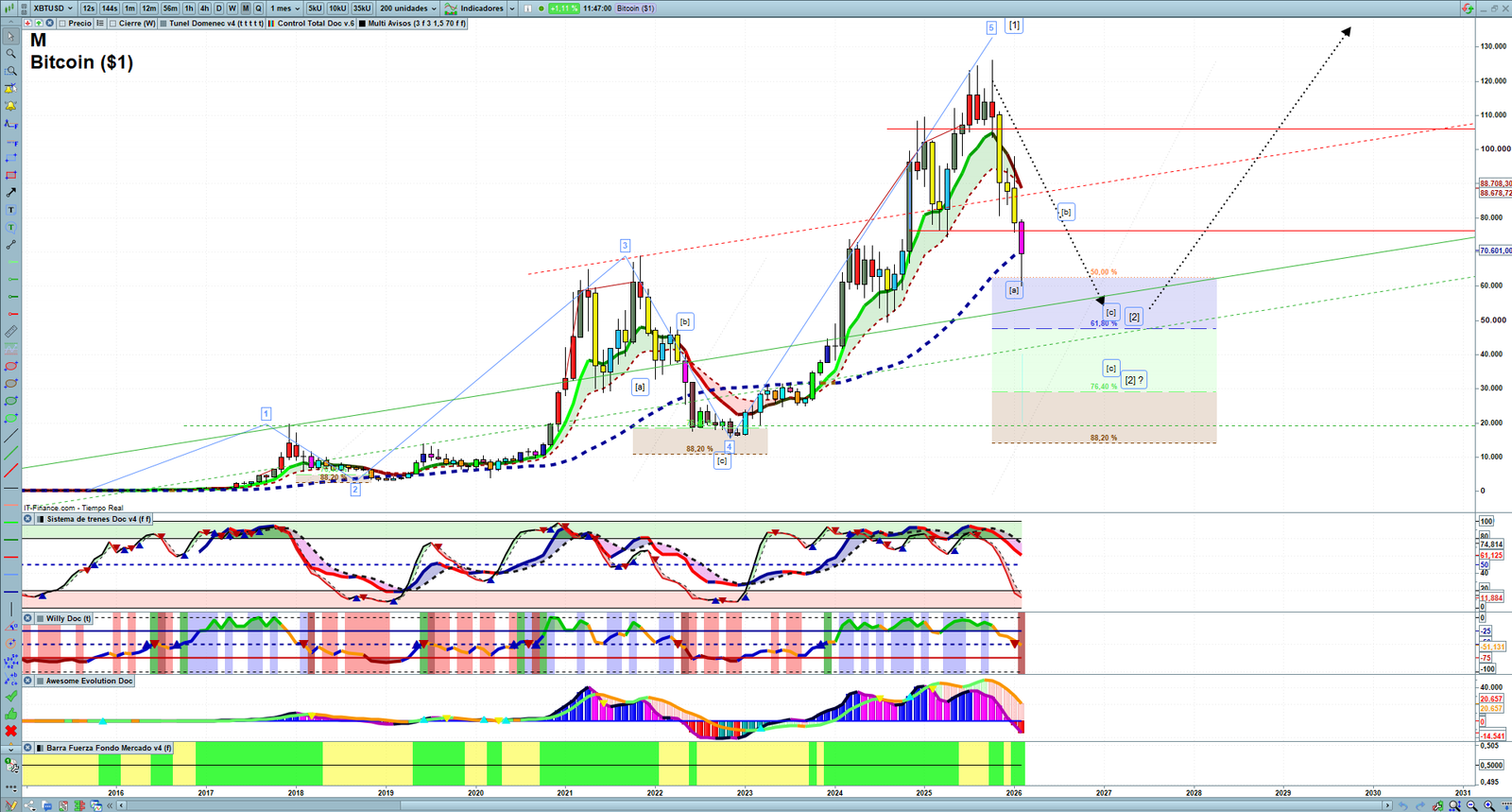
Task: Click the scrollbar left arrow
Action: click(x=122, y=805)
